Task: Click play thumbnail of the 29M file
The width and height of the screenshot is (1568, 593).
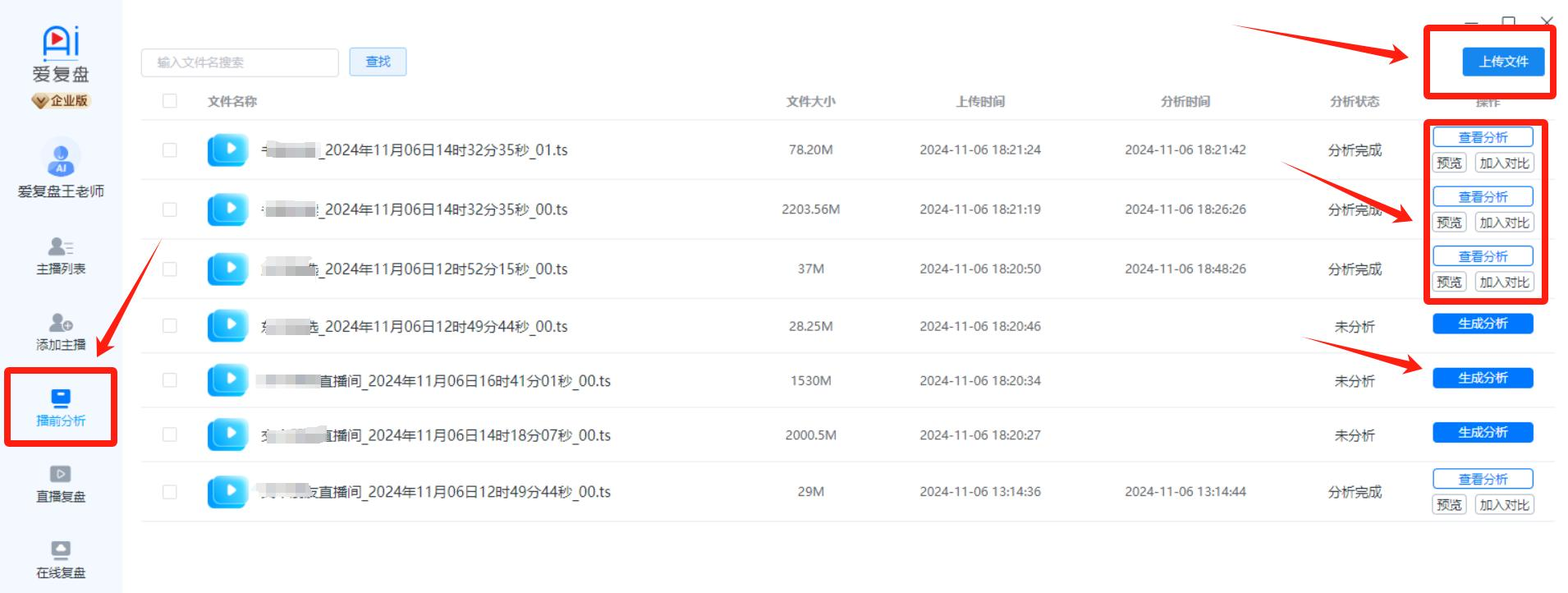Action: 227,492
